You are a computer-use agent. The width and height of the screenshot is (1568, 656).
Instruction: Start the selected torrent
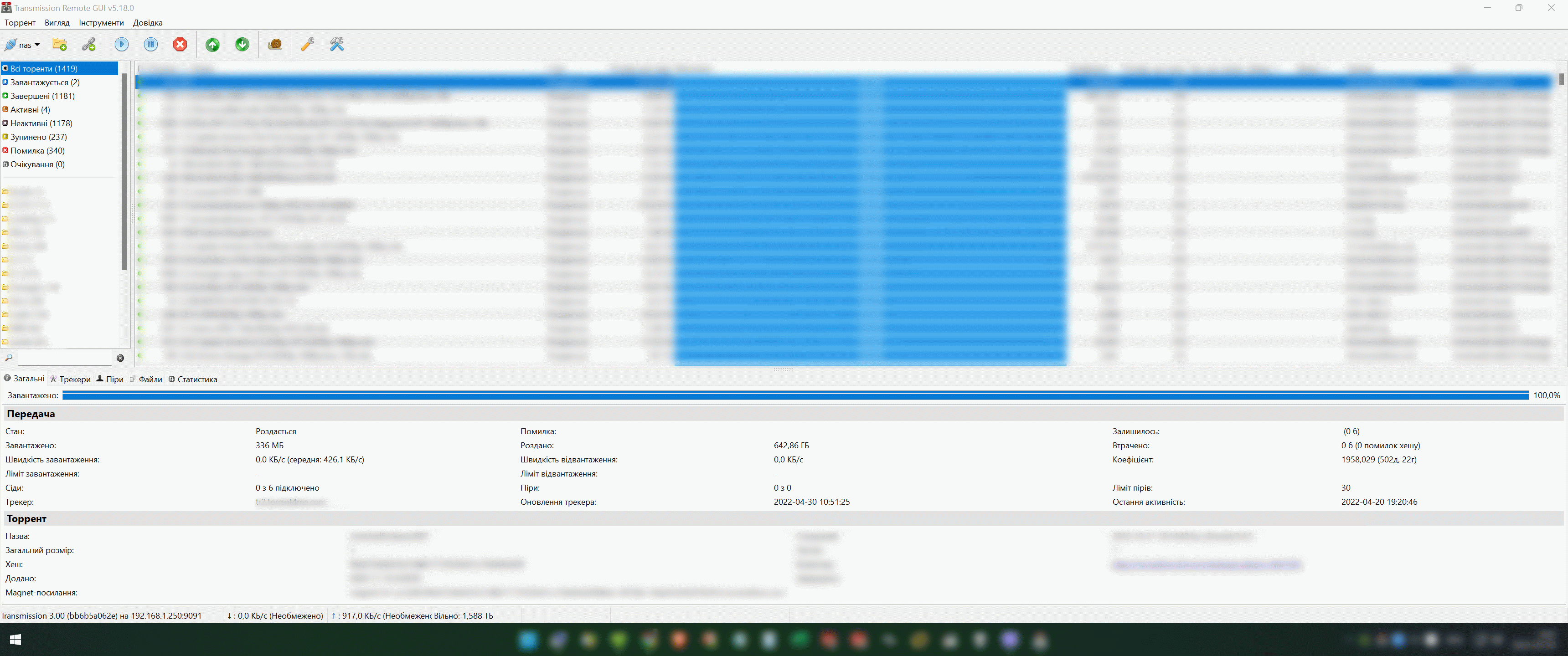click(121, 45)
